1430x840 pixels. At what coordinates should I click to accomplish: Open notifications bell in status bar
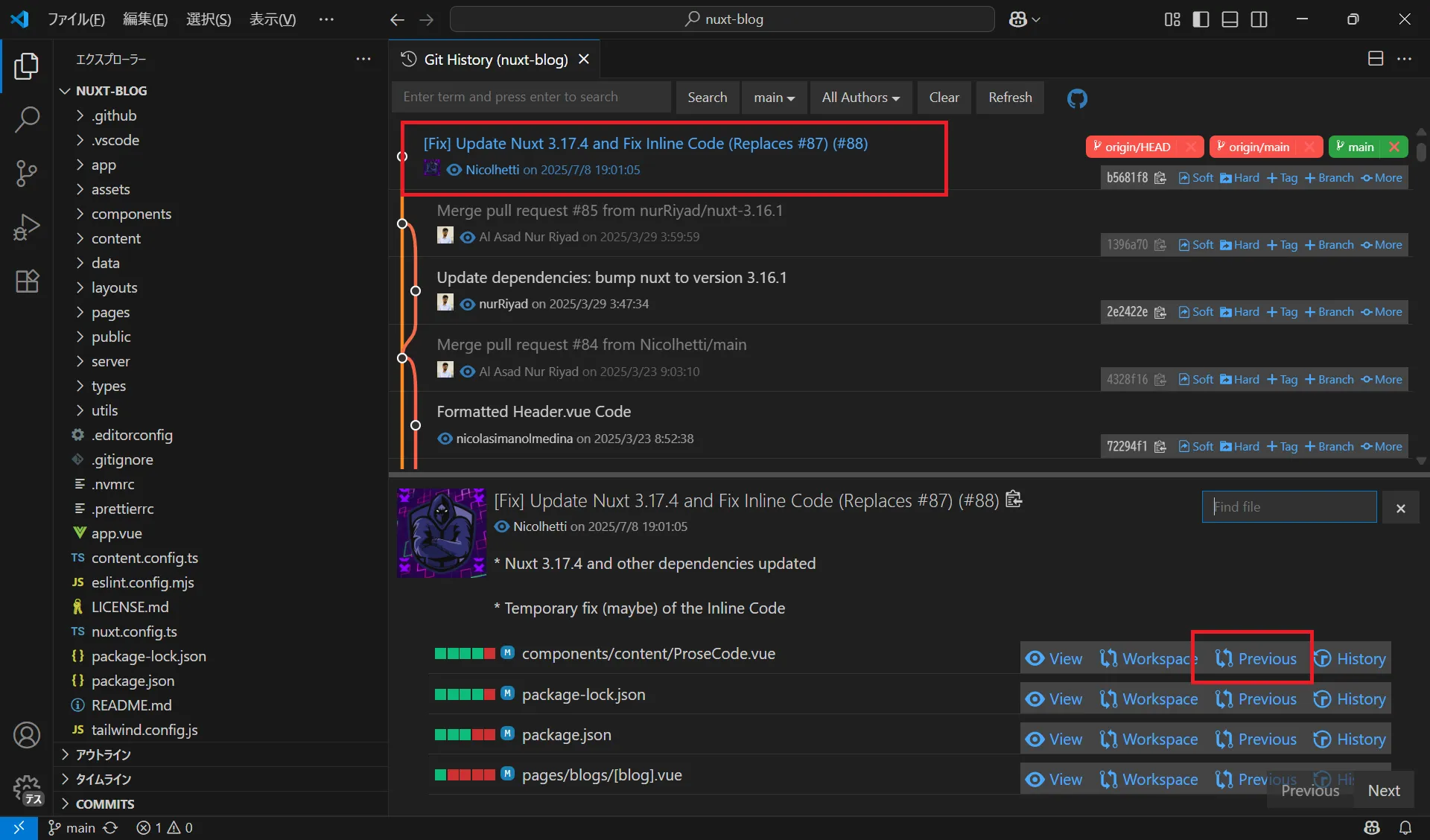pos(1405,827)
